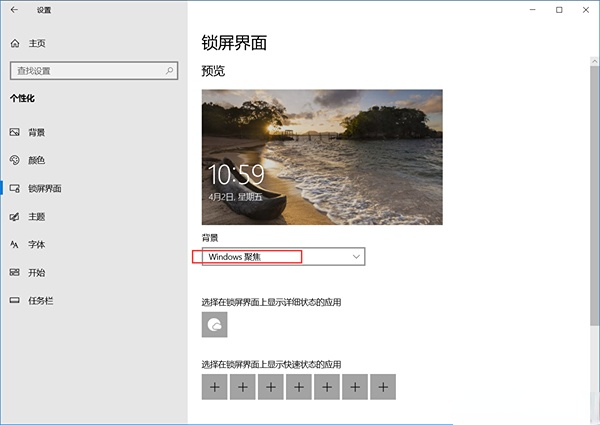Add seventh quick status app

[383, 387]
